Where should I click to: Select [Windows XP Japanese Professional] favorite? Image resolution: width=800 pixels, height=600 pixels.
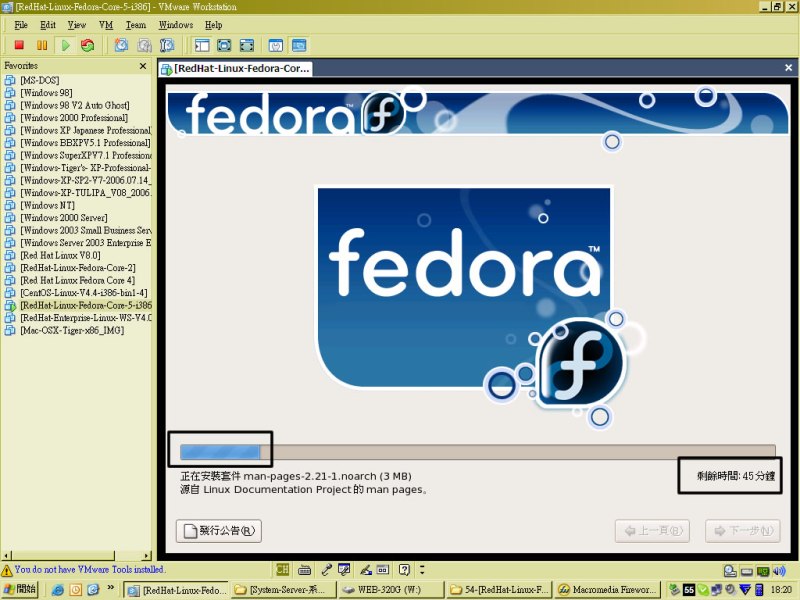click(86, 130)
